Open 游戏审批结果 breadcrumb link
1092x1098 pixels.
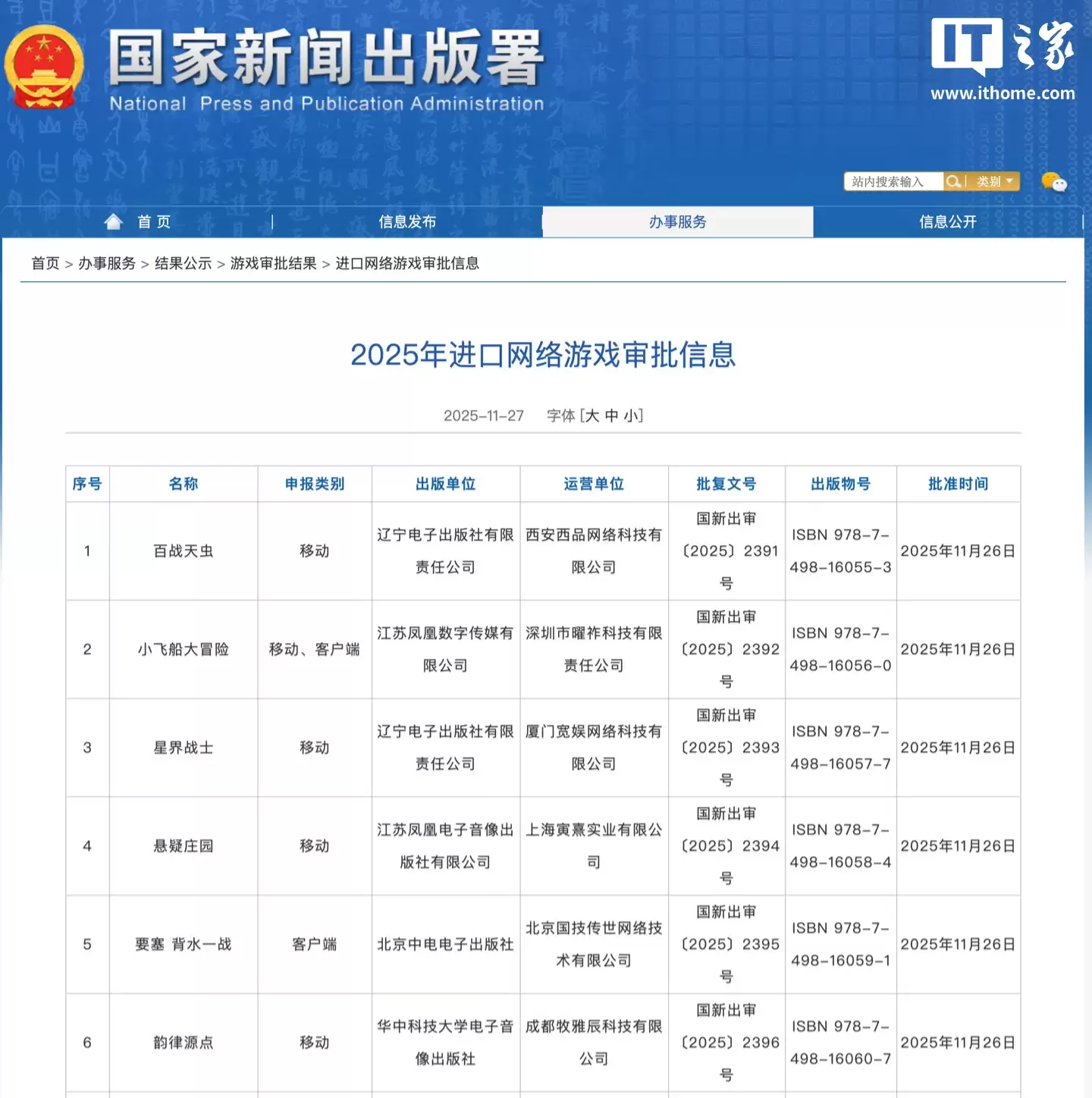coord(273,263)
